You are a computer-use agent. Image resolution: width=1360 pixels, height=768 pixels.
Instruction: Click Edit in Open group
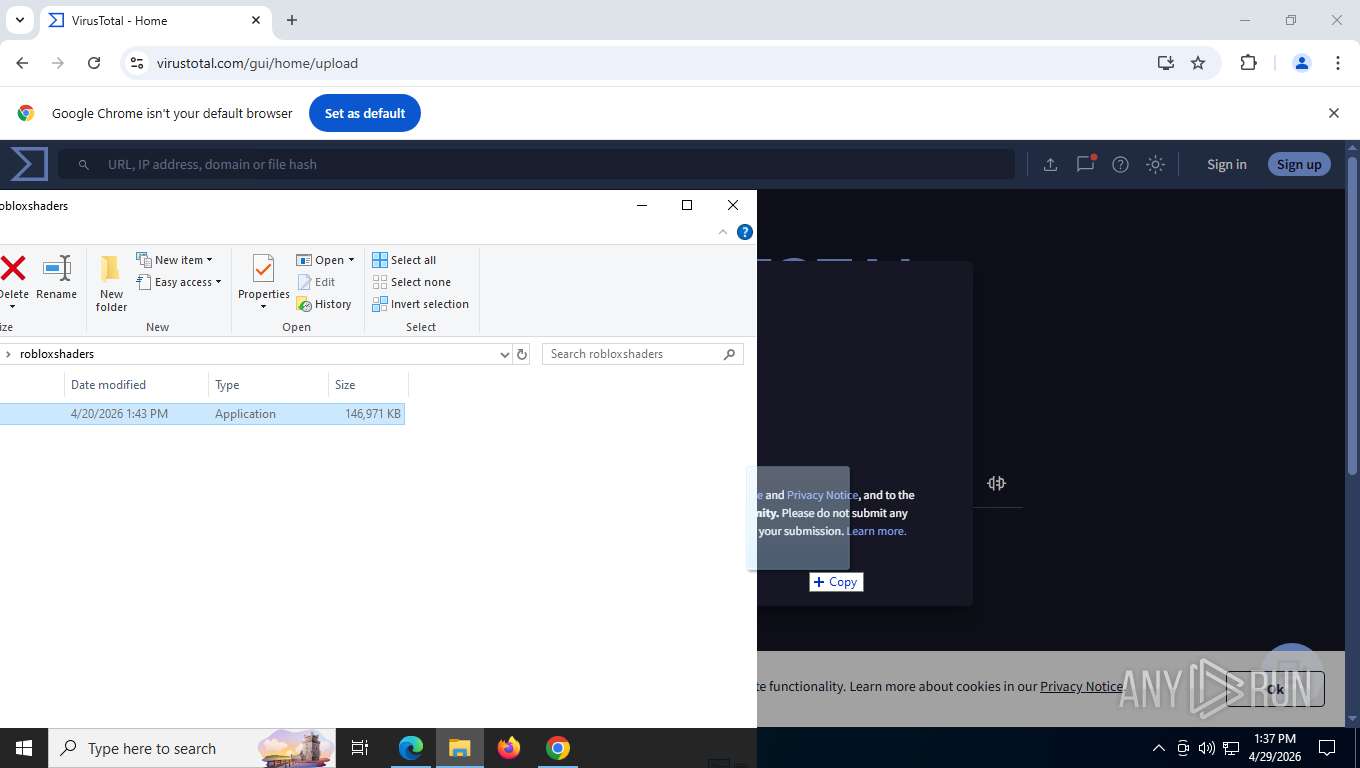[x=316, y=282]
